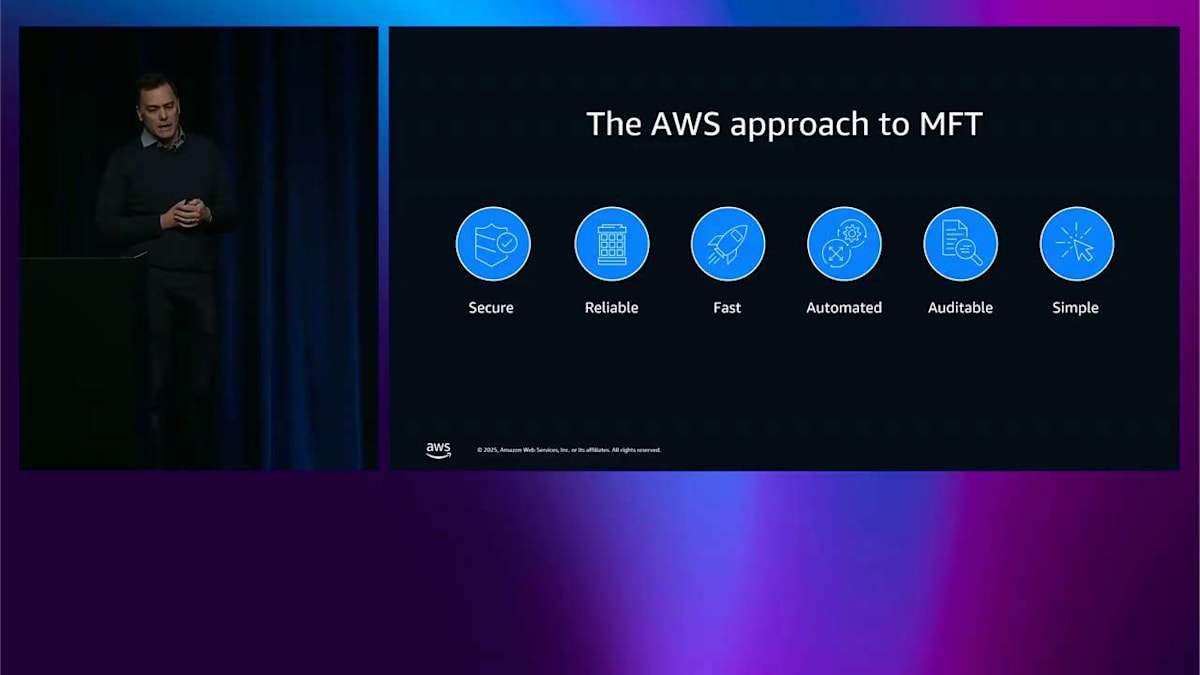Click the 'Auditable' label

[960, 308]
